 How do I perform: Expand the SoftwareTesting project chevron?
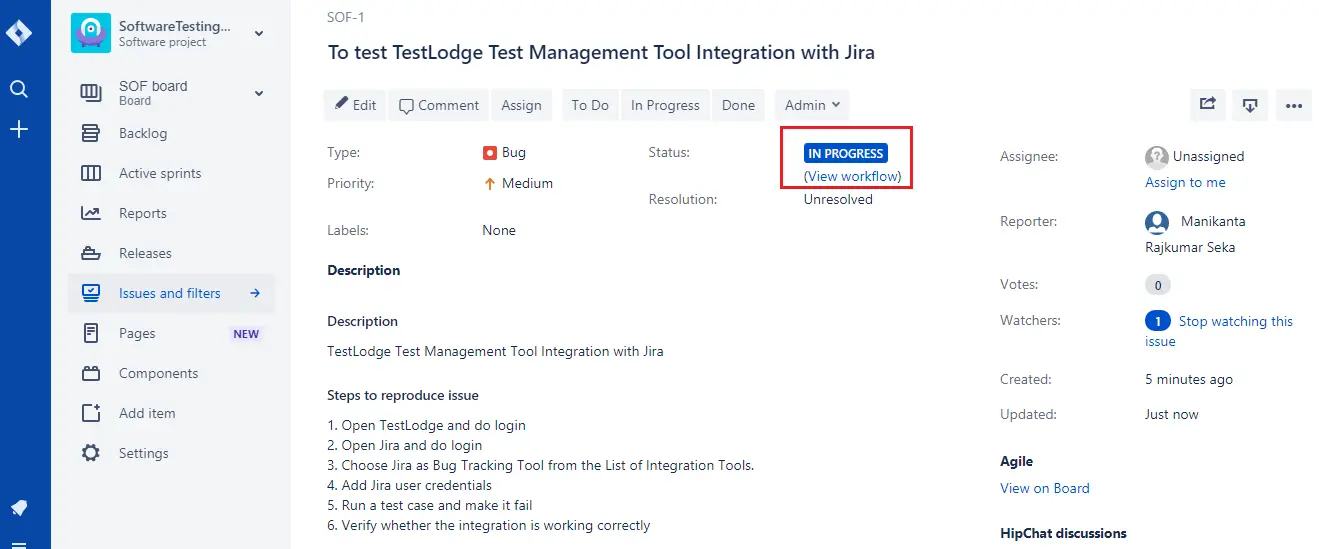click(x=259, y=33)
